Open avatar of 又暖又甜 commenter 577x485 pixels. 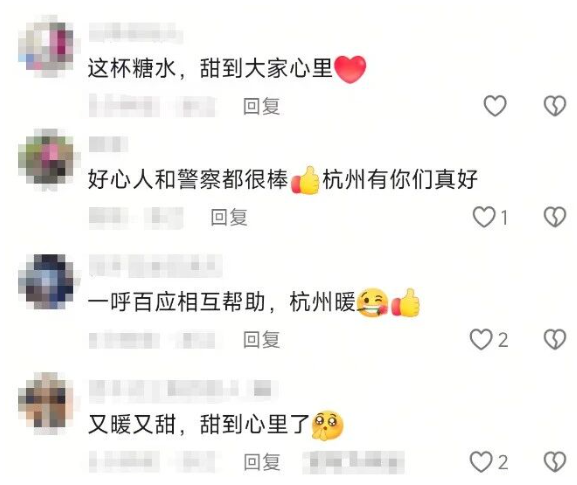[x=48, y=403]
